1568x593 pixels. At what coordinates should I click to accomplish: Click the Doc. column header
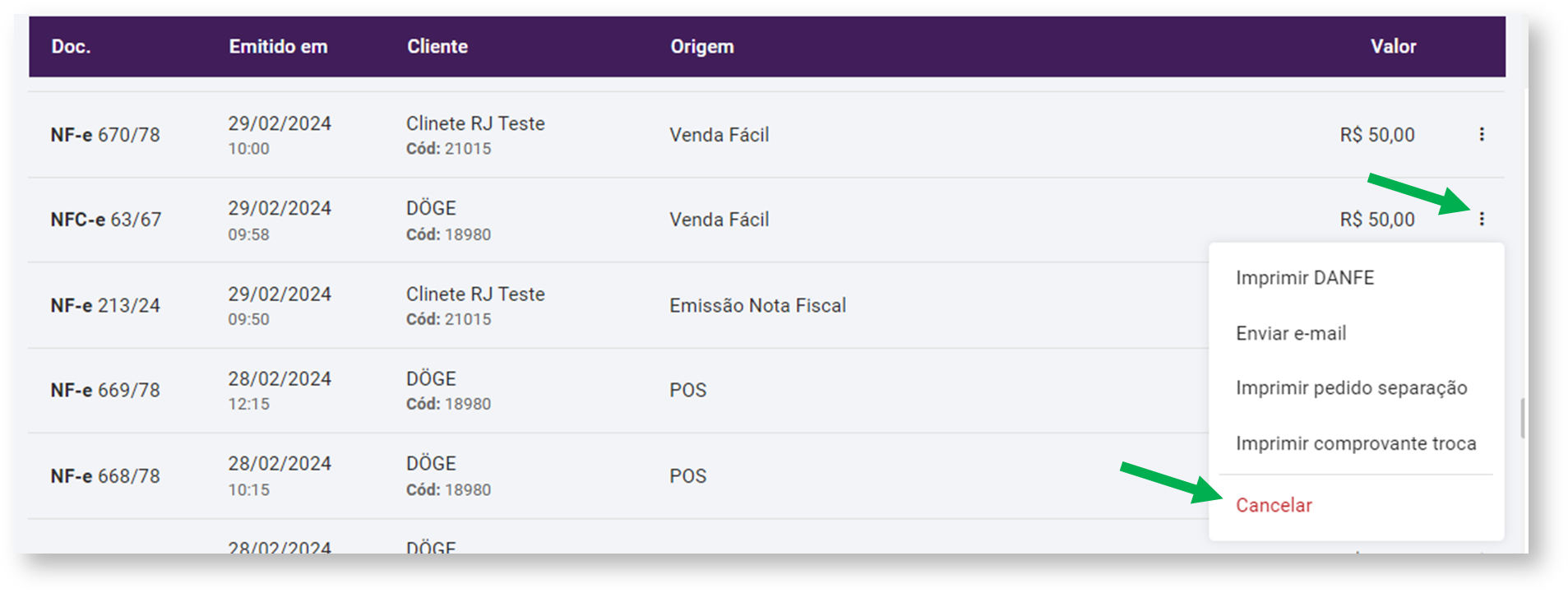[x=71, y=47]
